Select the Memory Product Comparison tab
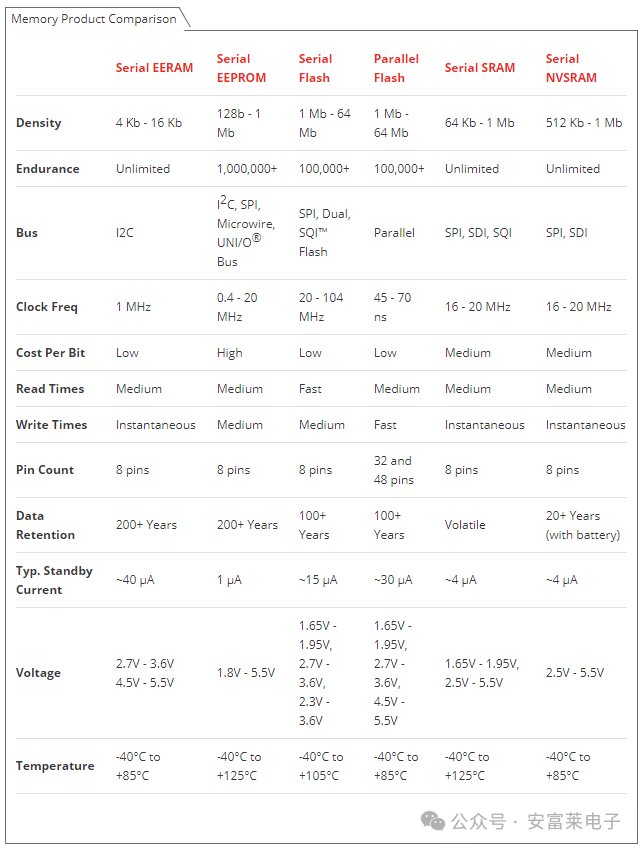Image resolution: width=642 pixels, height=848 pixels. 94,19
